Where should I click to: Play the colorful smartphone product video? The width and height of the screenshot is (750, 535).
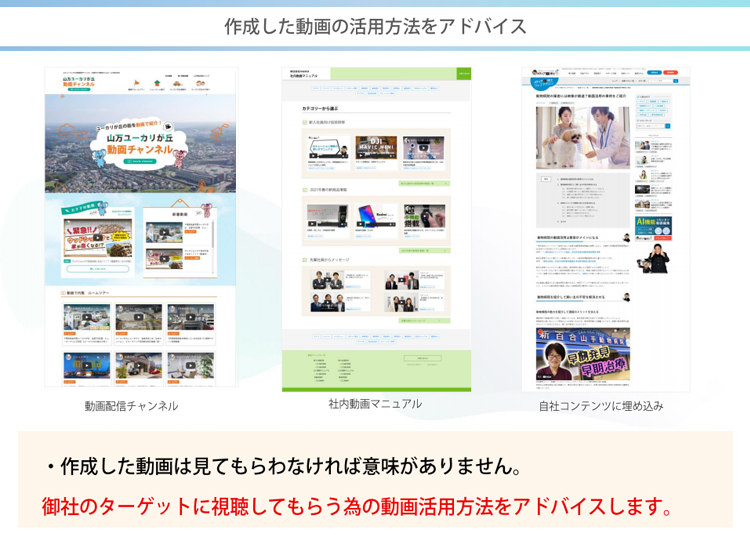click(376, 216)
